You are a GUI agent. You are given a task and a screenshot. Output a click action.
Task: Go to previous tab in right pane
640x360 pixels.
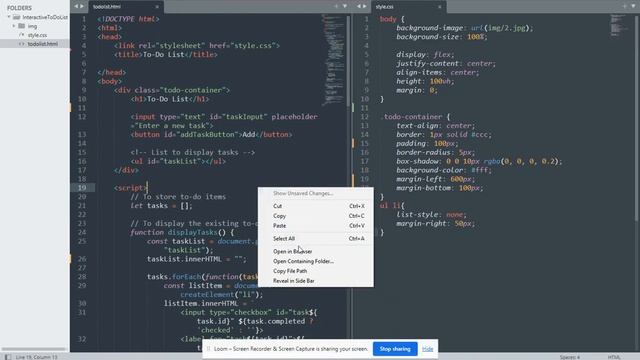pyautogui.click(x=359, y=6)
